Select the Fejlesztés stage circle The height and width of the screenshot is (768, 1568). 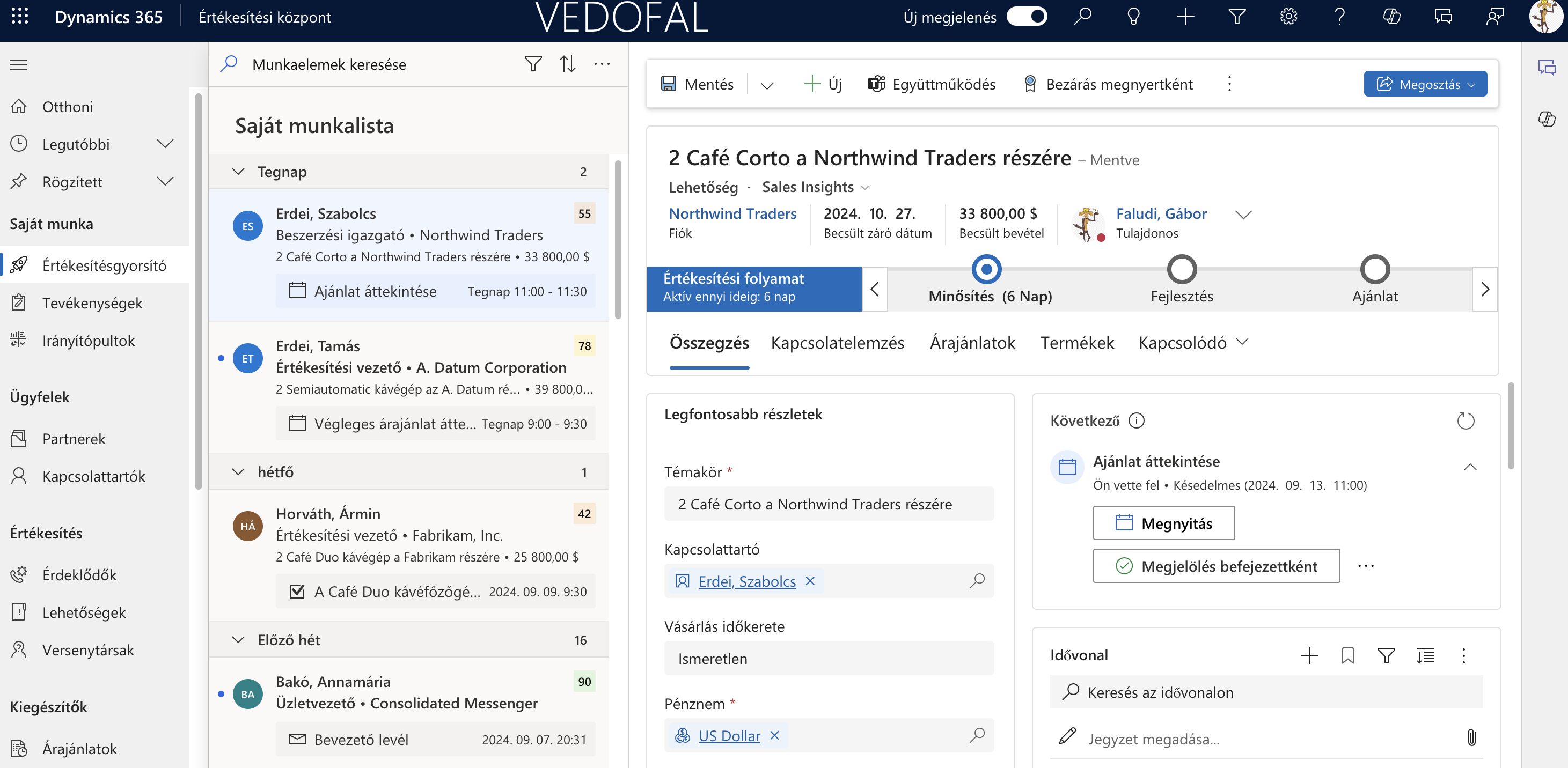[1182, 269]
